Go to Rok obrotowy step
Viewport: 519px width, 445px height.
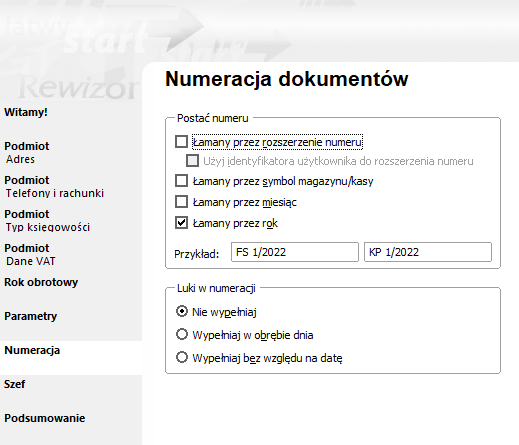pyautogui.click(x=41, y=282)
